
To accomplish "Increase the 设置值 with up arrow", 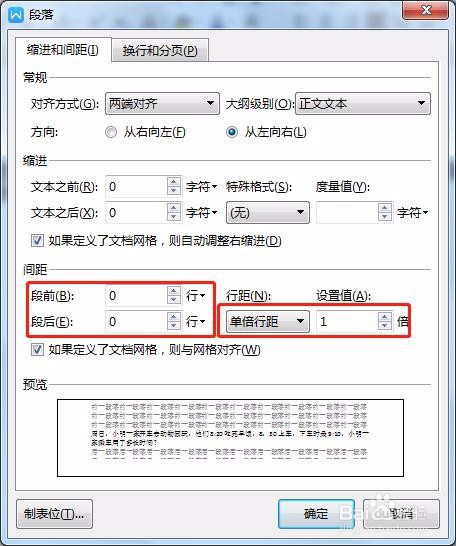I will point(385,316).
